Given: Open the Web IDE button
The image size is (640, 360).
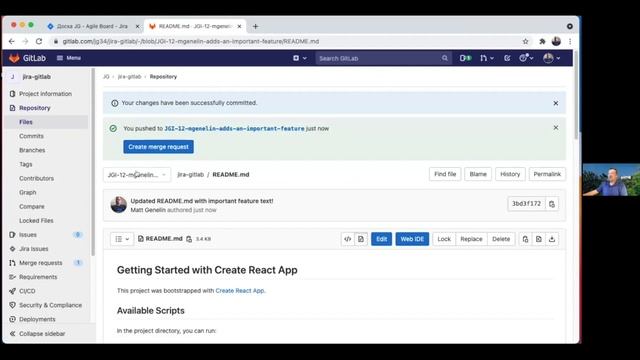Looking at the screenshot, I should coord(412,239).
